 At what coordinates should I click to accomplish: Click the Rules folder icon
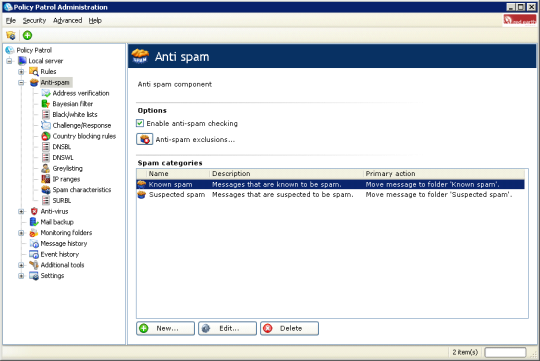[x=34, y=72]
